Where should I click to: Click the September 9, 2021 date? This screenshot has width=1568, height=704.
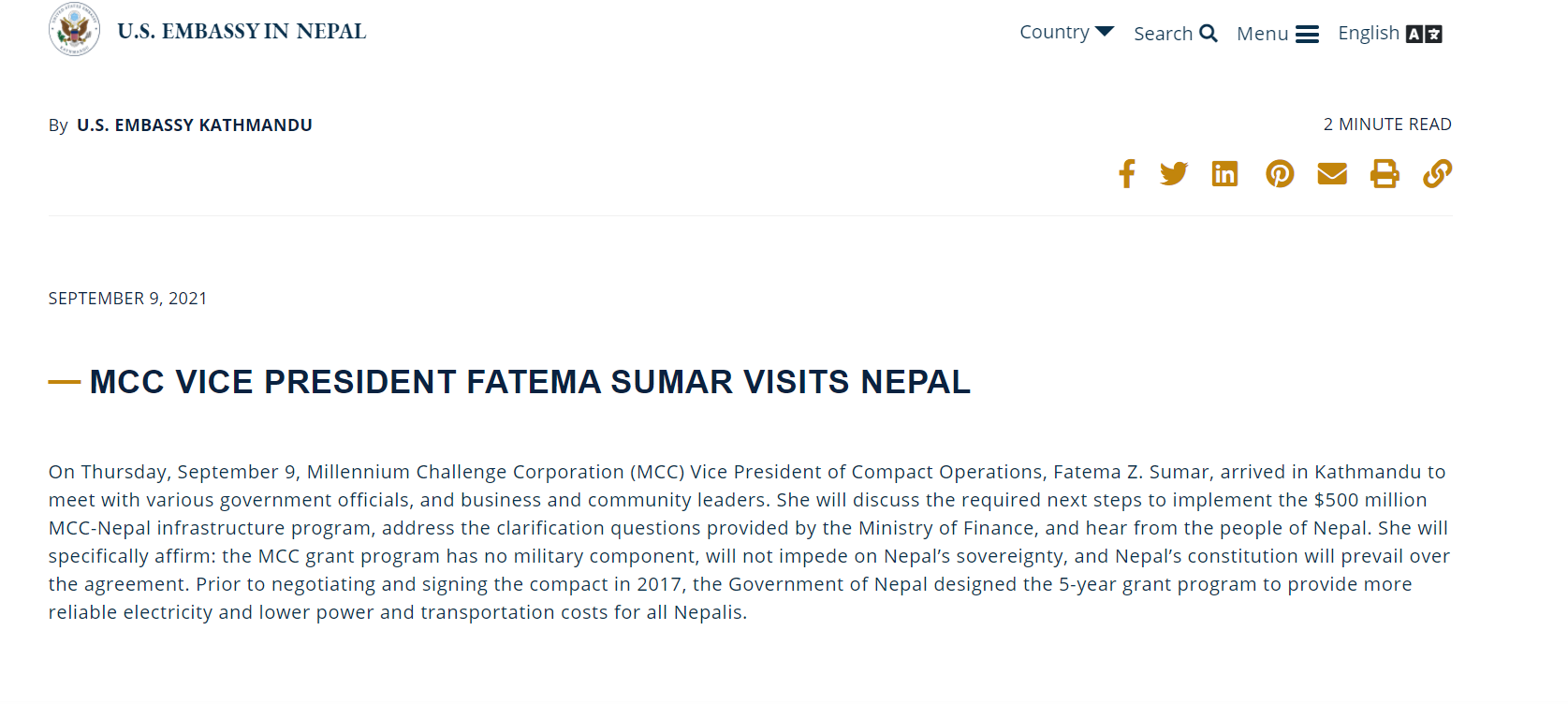[127, 299]
